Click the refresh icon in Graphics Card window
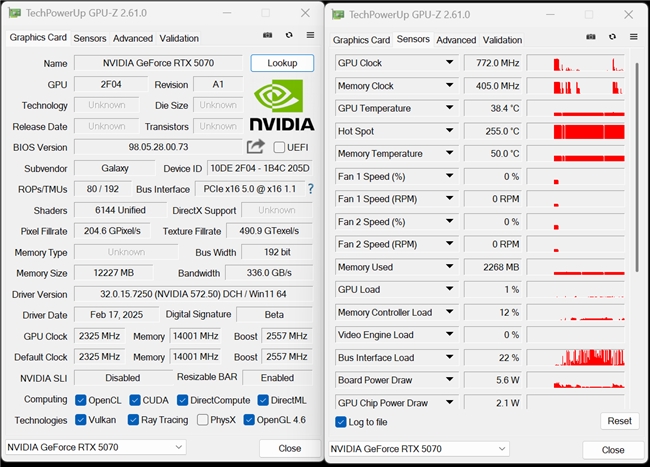The image size is (650, 467). tap(289, 37)
